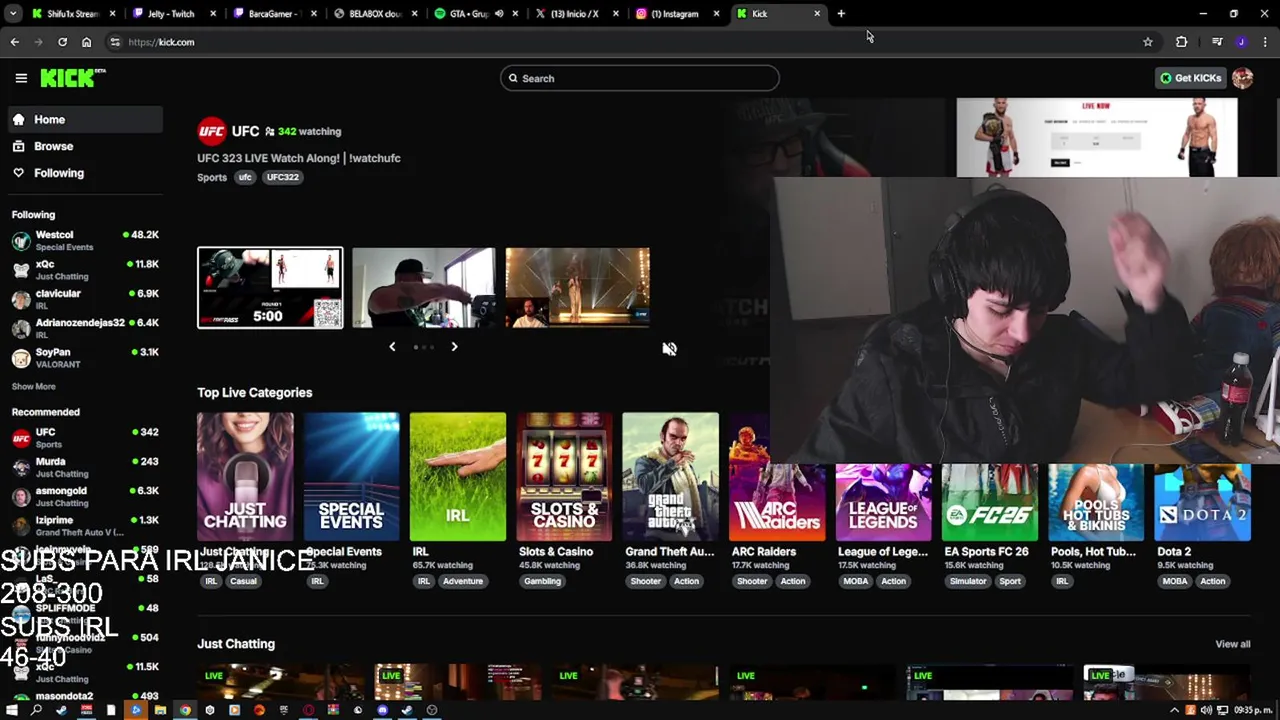Open the Grand Theft Auto category card

click(670, 477)
